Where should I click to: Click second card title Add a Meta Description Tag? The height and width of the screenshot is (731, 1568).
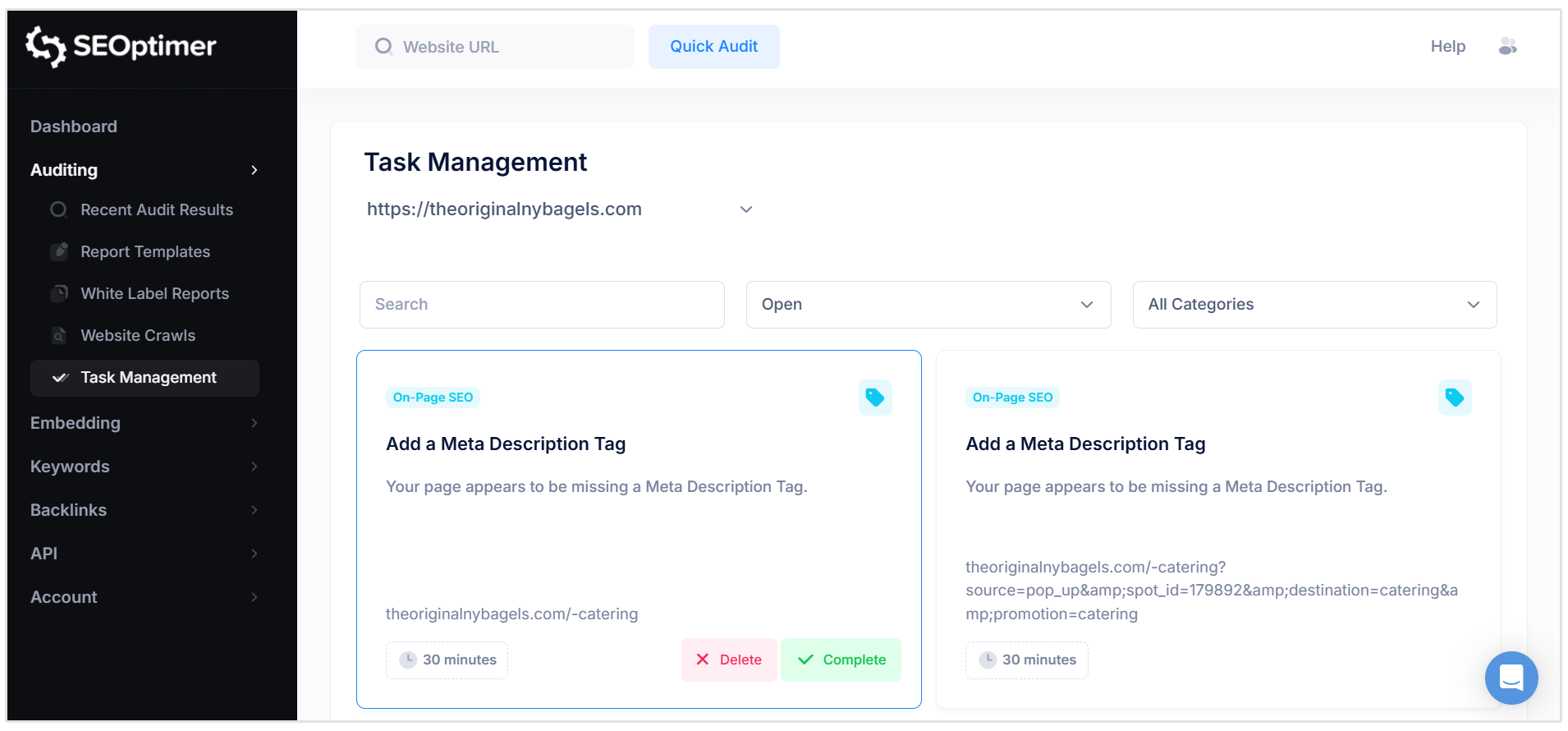pyautogui.click(x=1085, y=444)
